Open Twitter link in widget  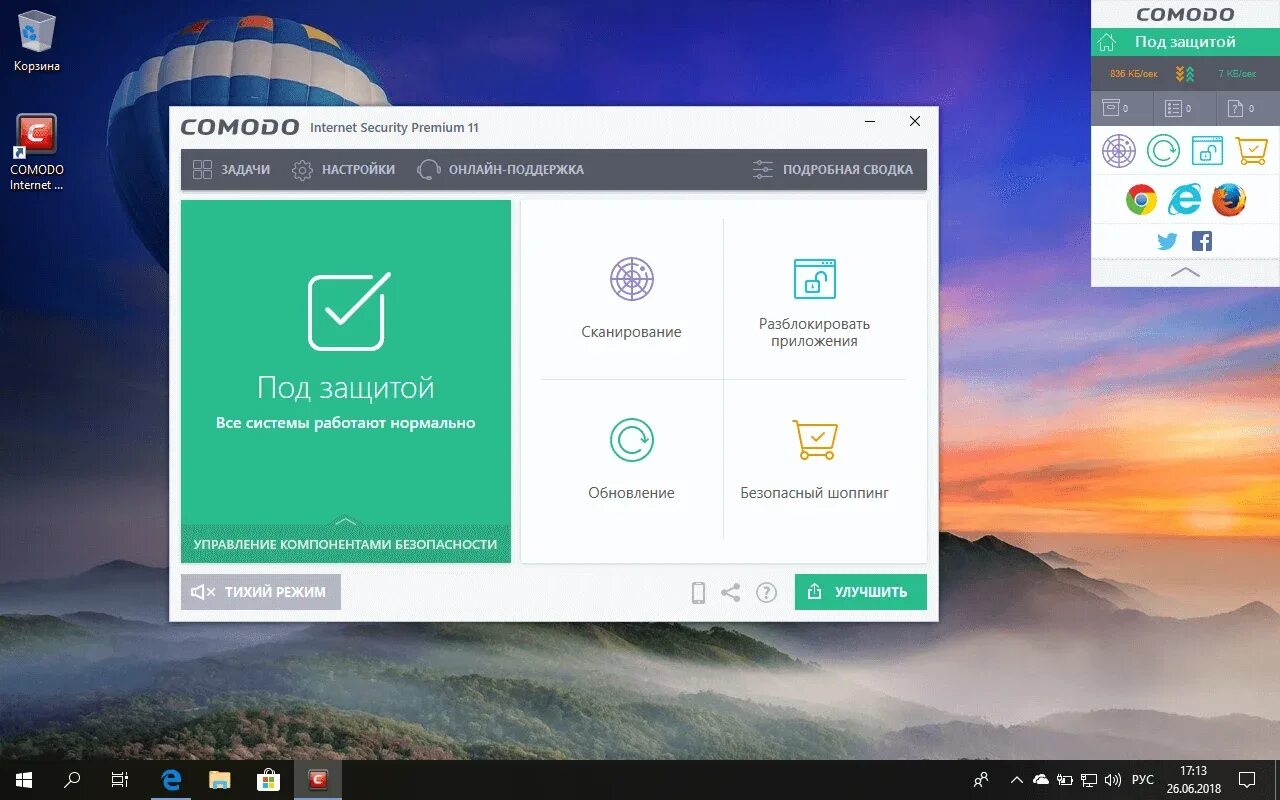tap(1167, 241)
